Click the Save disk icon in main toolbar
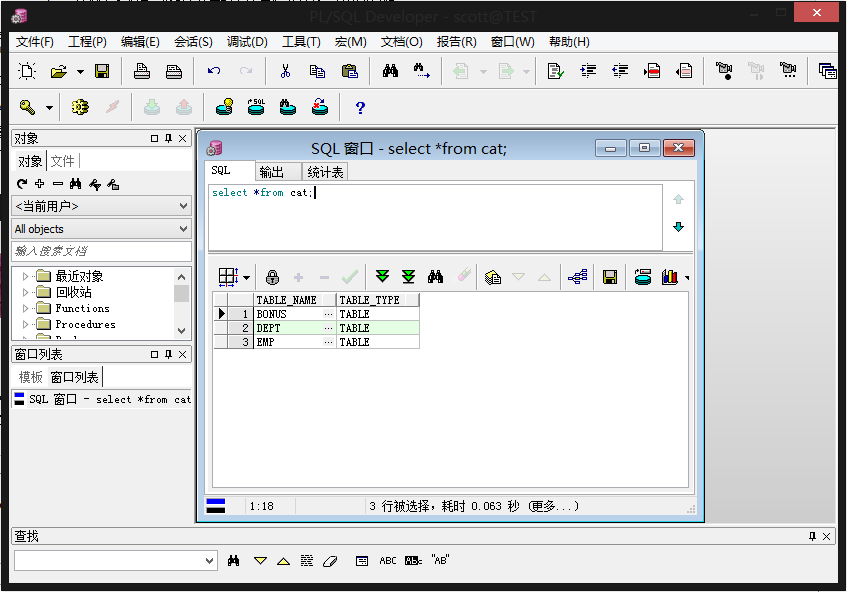 tap(102, 71)
